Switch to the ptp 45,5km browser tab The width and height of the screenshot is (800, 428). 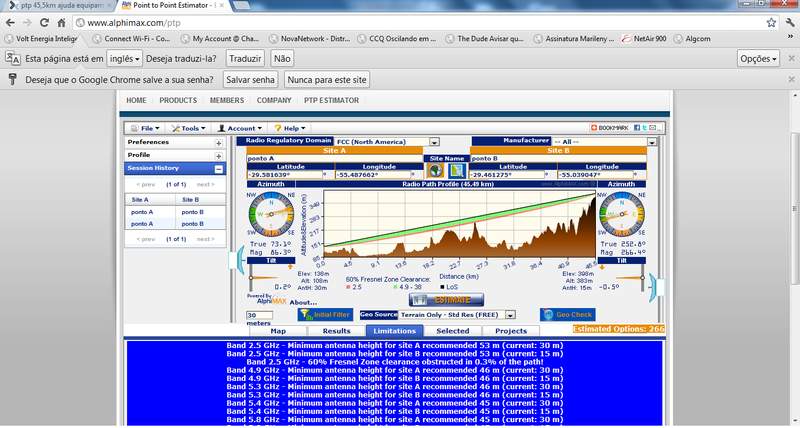(59, 6)
